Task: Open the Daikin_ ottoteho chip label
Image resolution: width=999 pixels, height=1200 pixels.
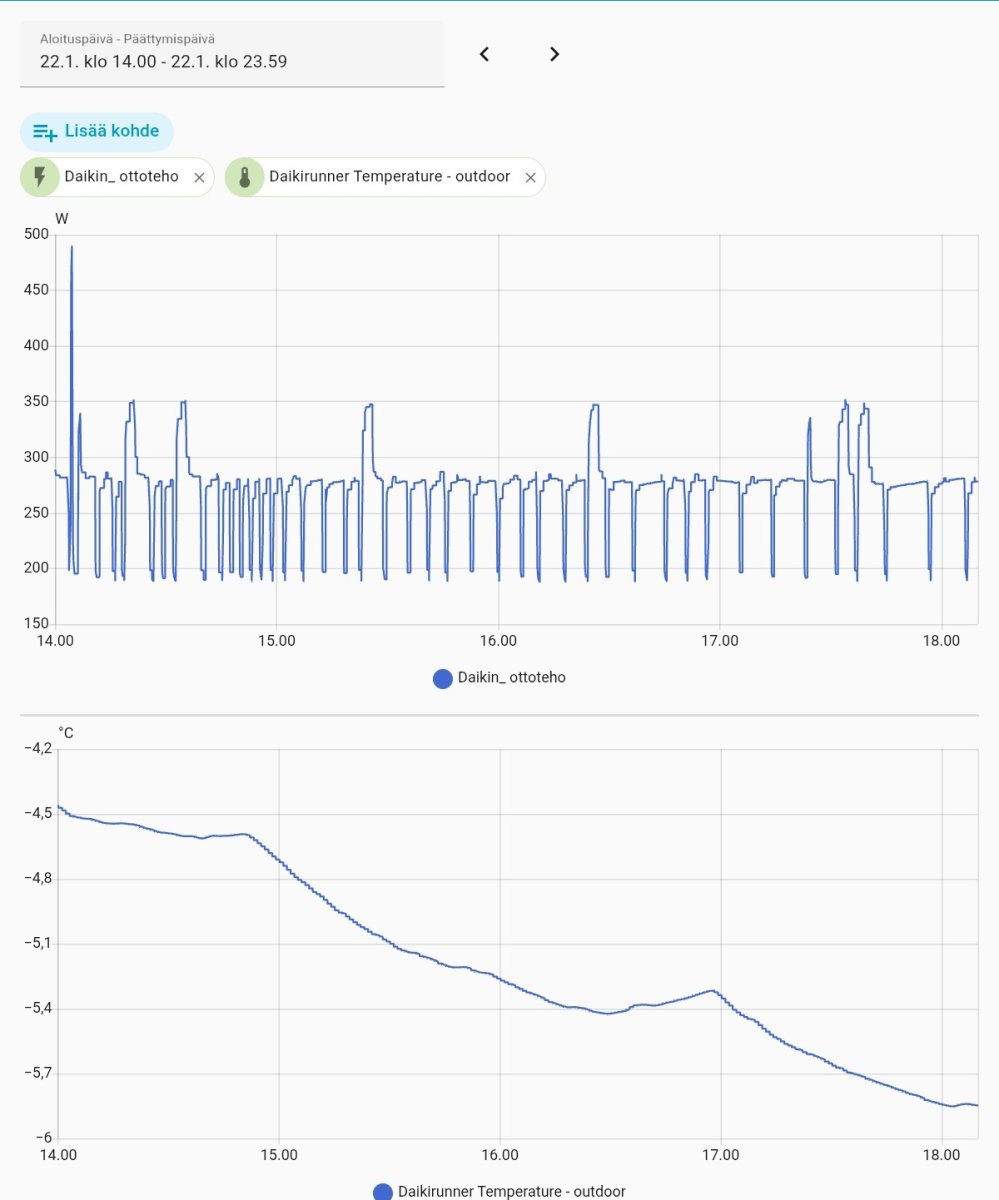Action: tap(121, 177)
